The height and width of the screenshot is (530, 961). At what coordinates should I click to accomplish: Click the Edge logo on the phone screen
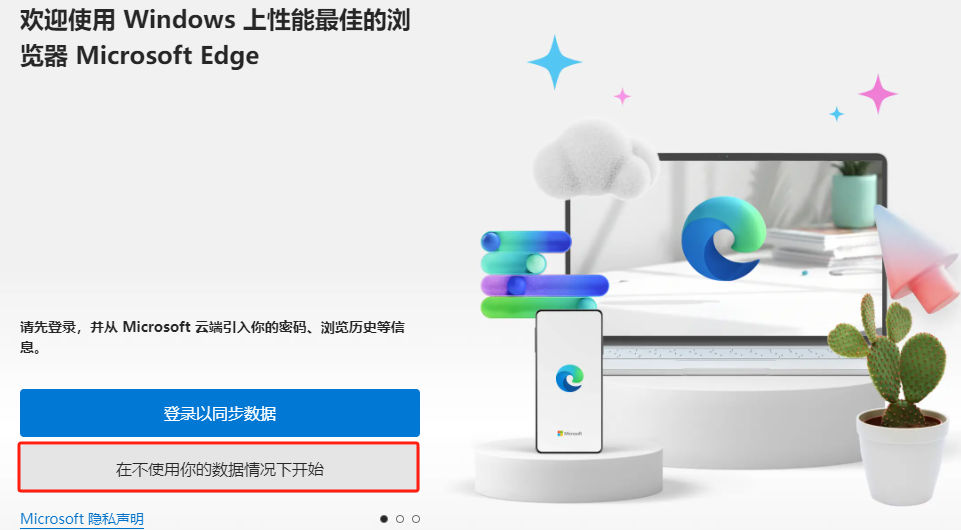click(569, 378)
